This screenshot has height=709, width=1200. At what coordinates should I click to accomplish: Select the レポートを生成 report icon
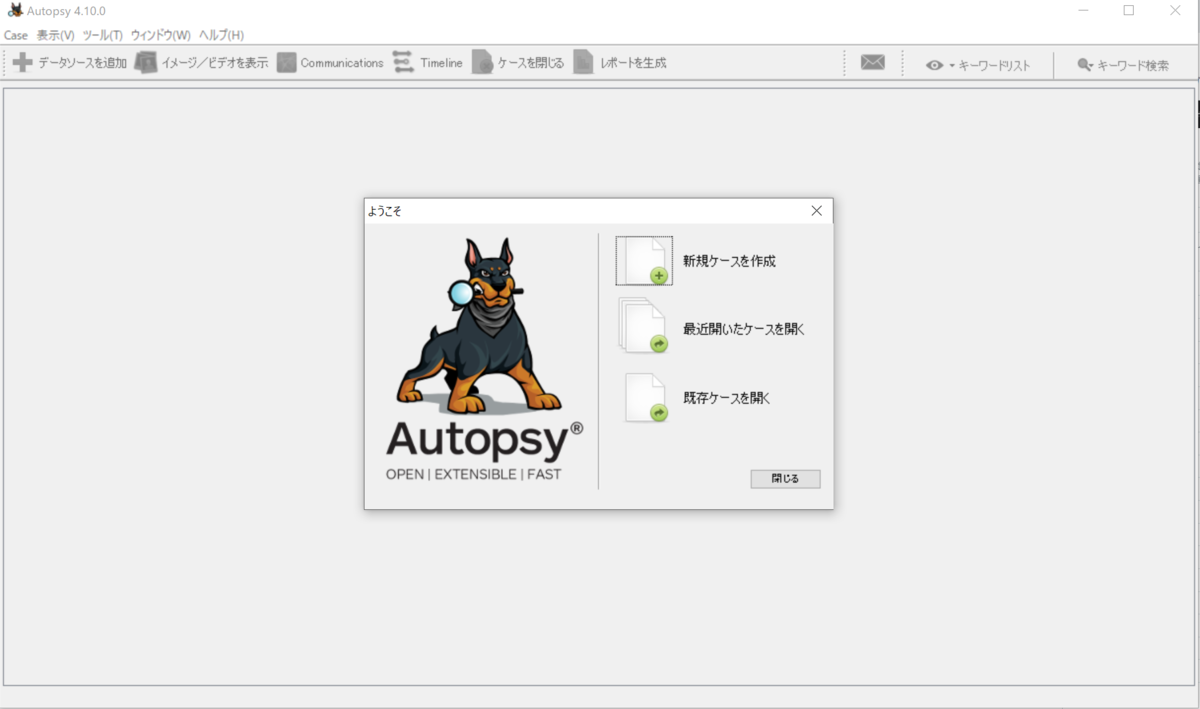click(583, 62)
